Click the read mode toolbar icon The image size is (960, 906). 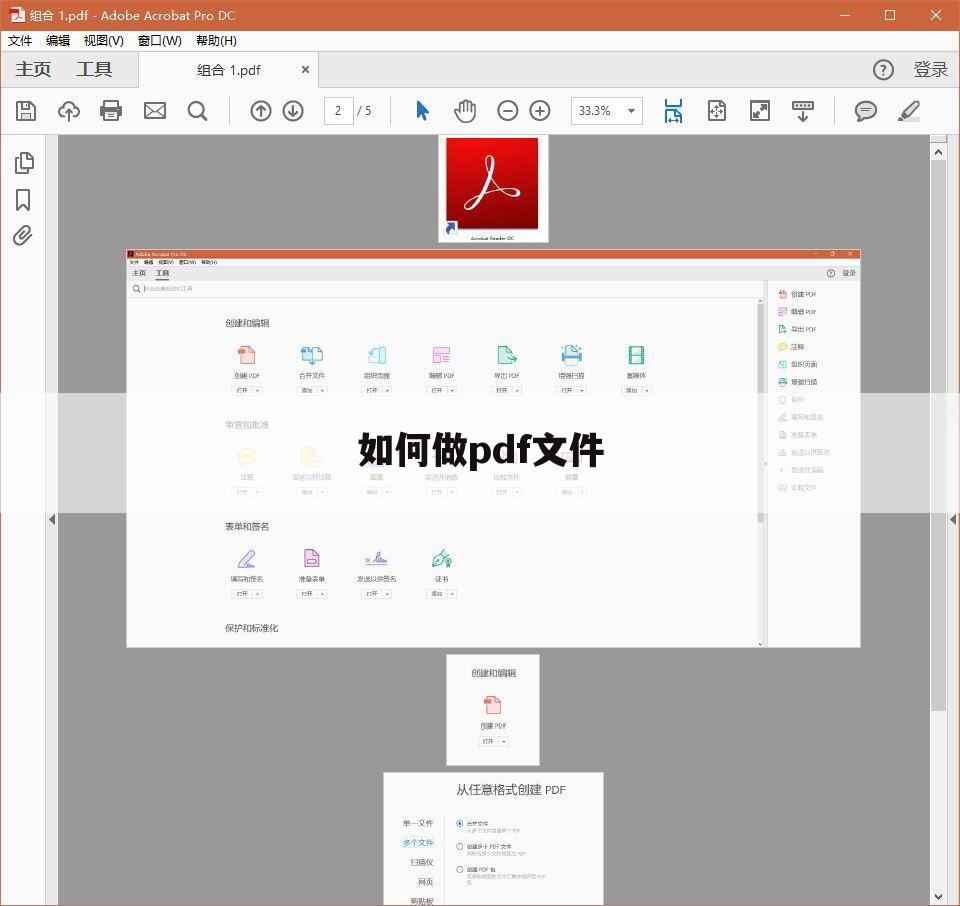[803, 111]
